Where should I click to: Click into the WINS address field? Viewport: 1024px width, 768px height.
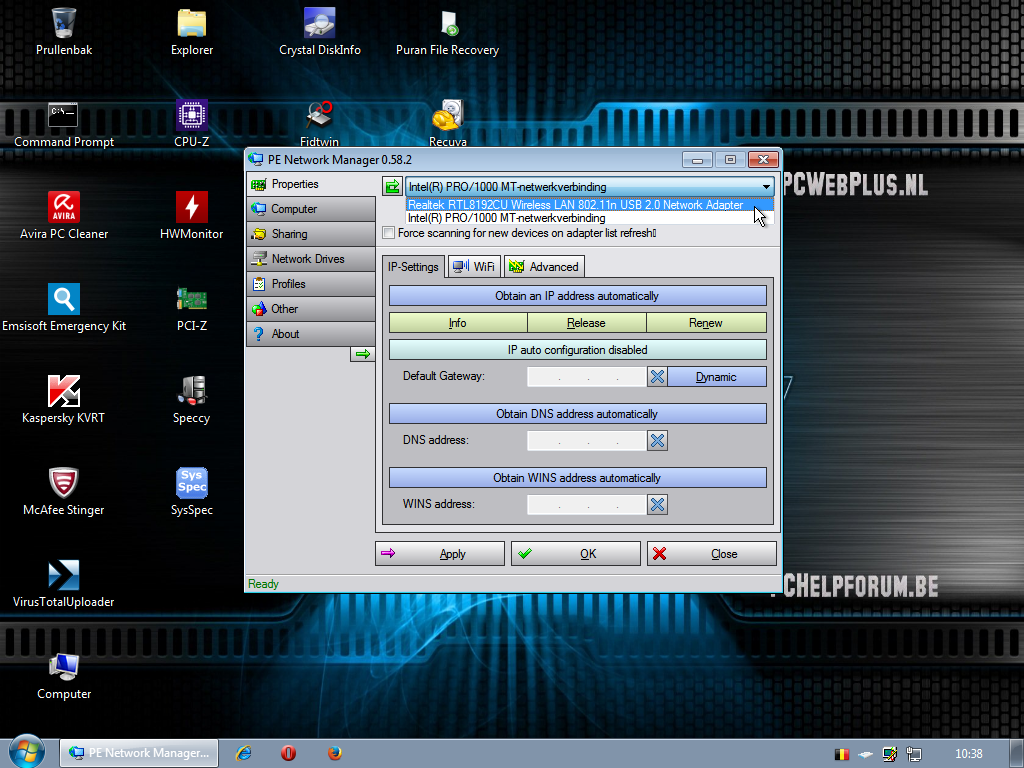coord(586,505)
